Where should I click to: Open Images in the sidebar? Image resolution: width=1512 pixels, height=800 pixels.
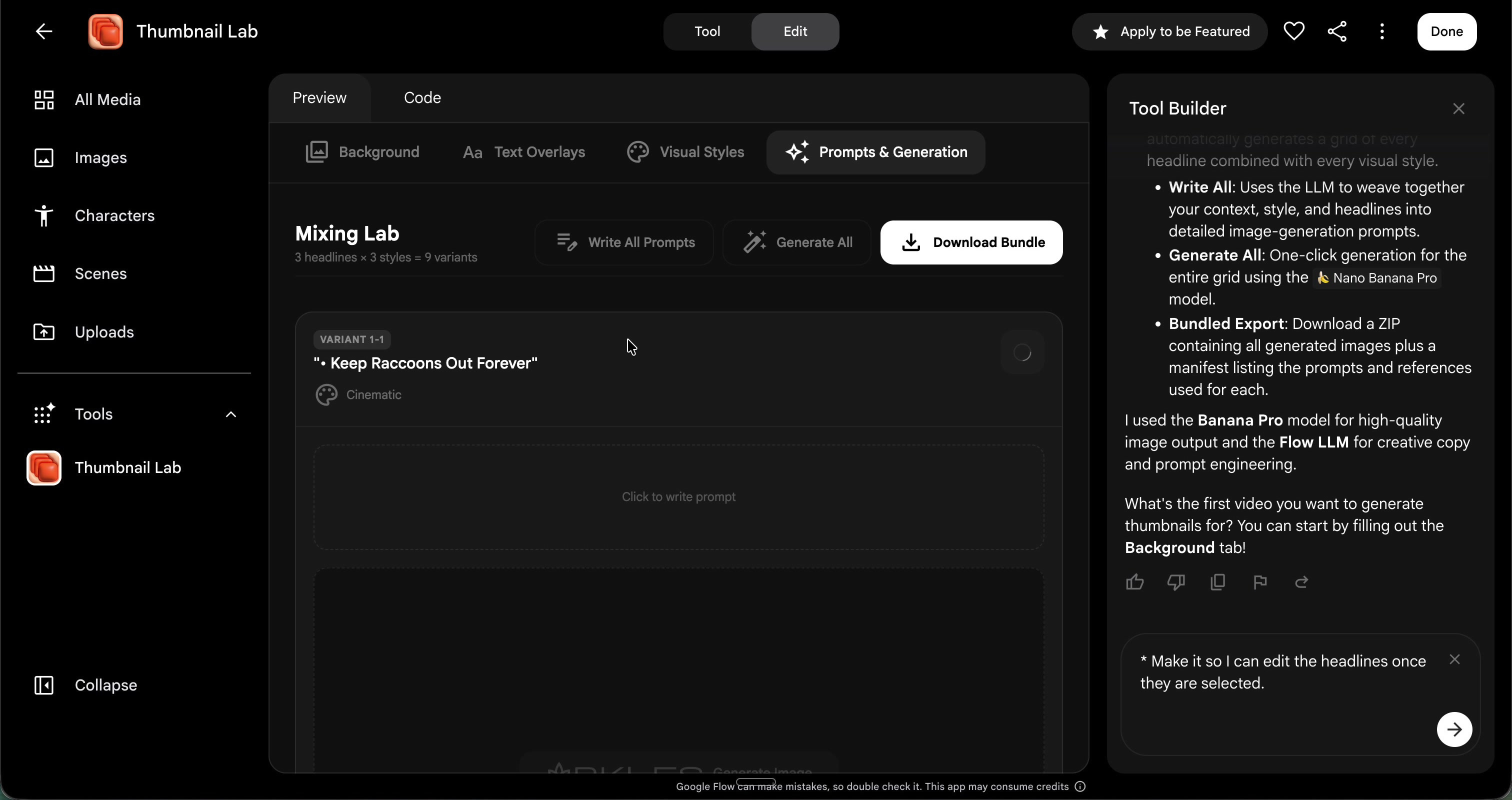coord(80,158)
